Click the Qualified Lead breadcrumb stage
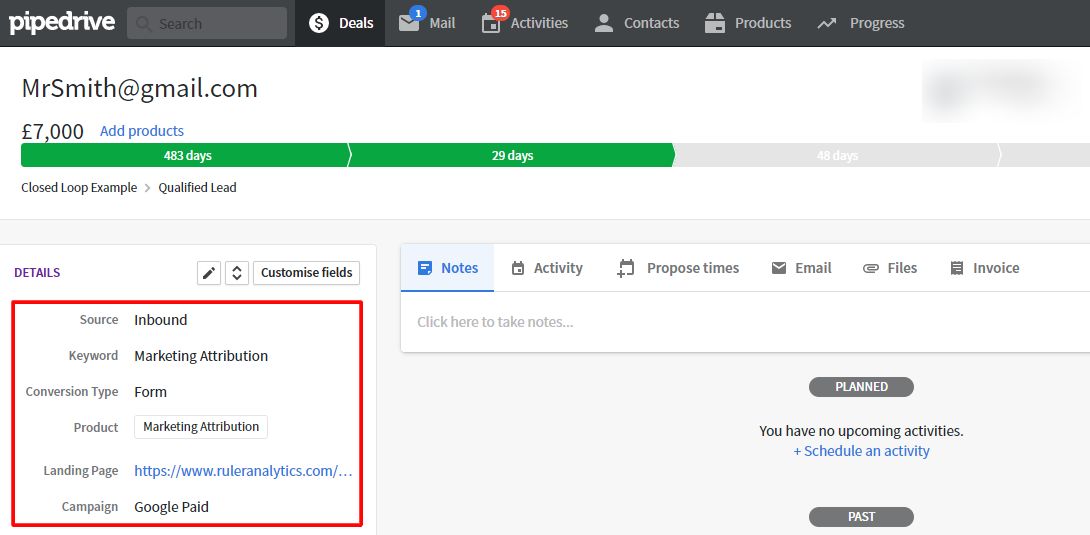The height and width of the screenshot is (535, 1090). (197, 188)
